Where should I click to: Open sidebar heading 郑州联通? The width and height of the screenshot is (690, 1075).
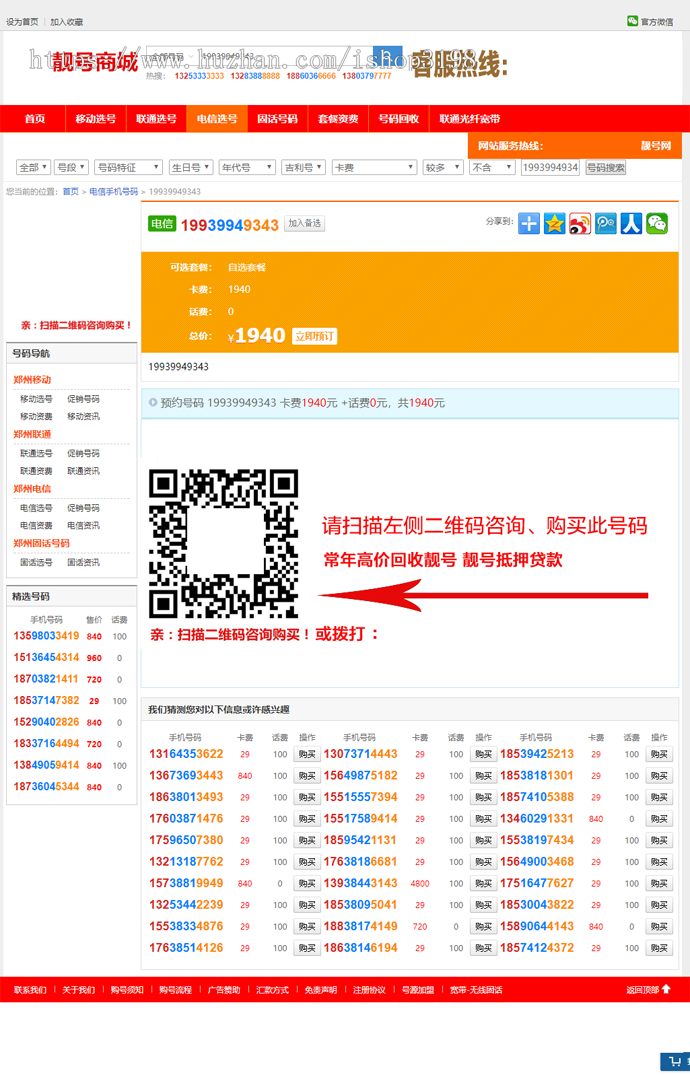pos(32,435)
